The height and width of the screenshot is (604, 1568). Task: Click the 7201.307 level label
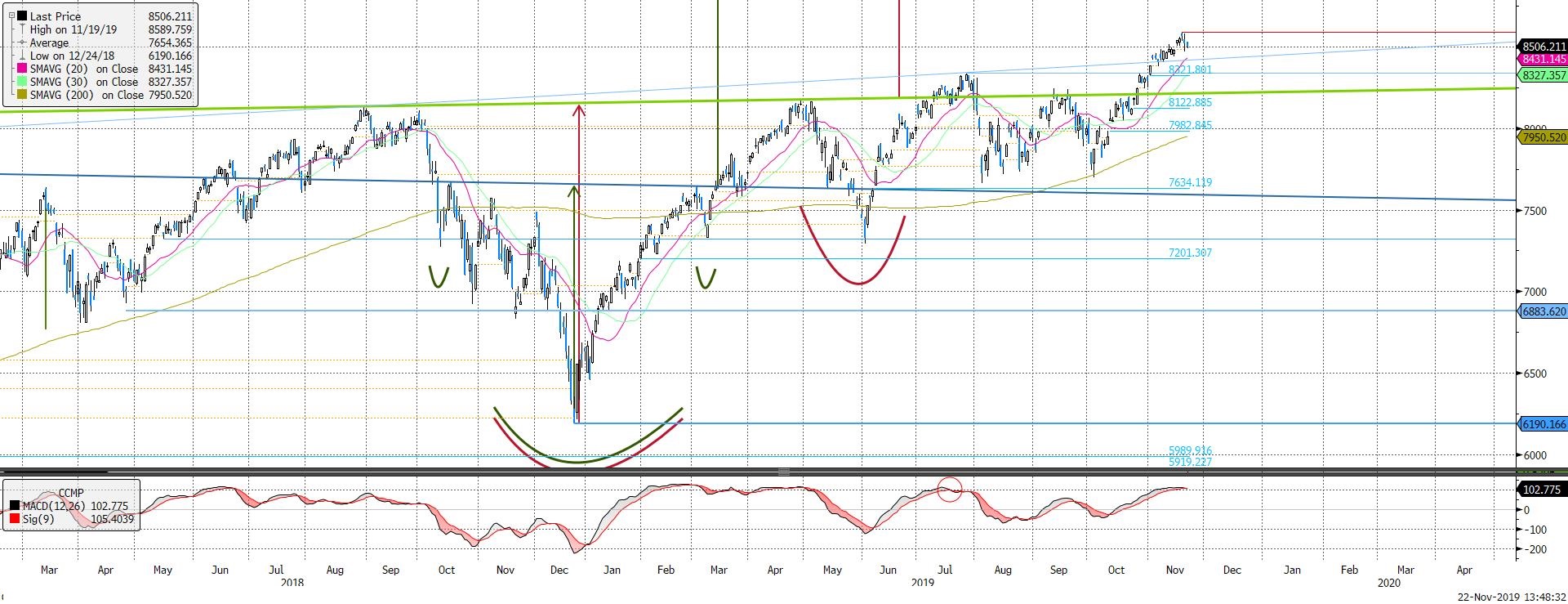[x=1190, y=253]
